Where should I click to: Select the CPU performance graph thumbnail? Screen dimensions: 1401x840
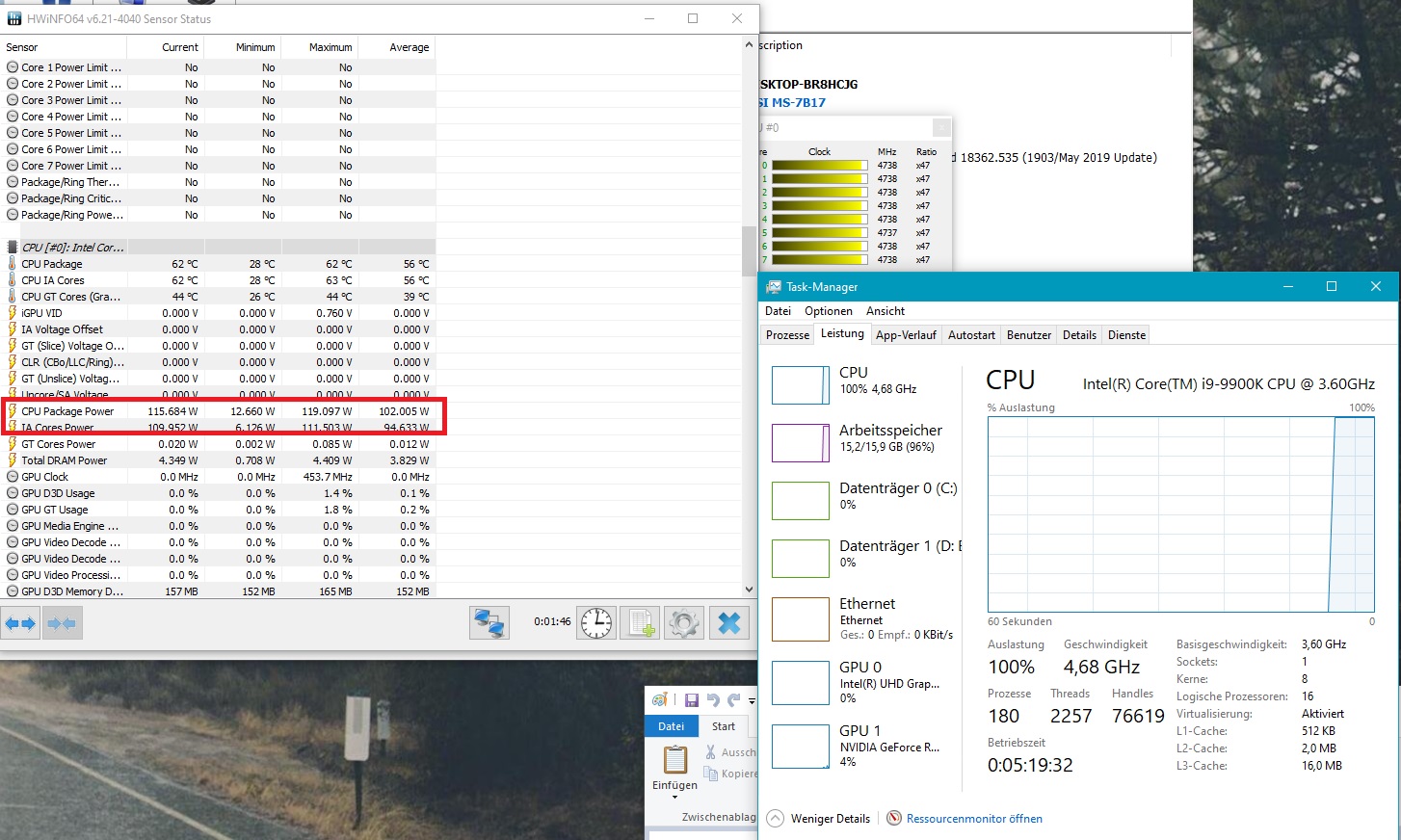pyautogui.click(x=800, y=385)
